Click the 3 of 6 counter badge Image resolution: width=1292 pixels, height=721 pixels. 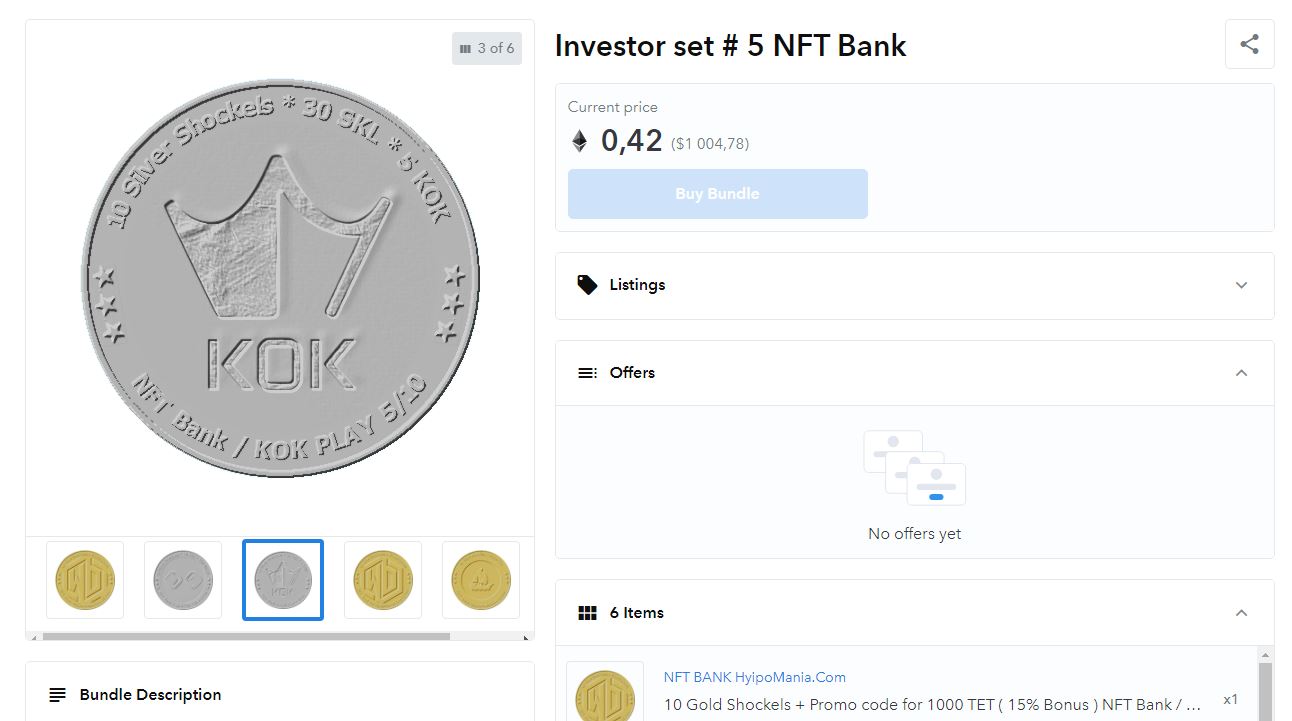(487, 48)
